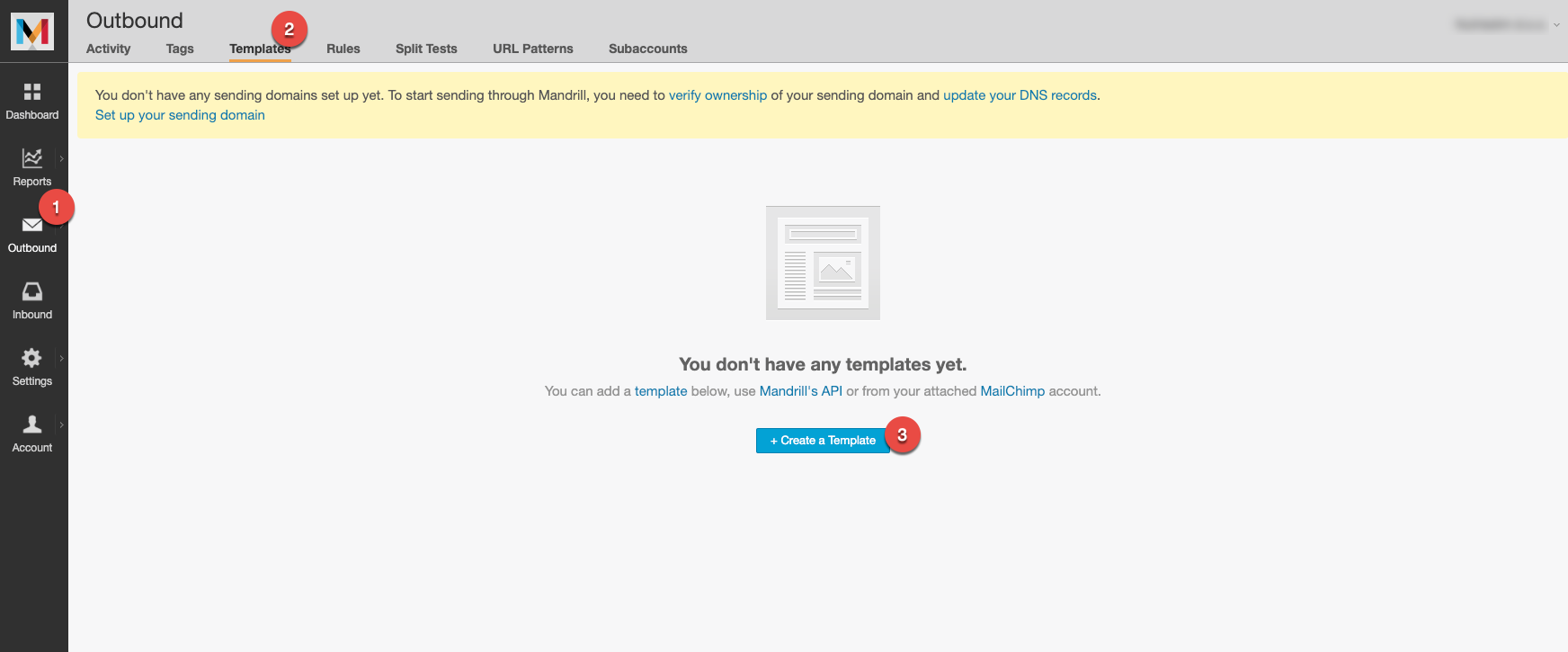The image size is (1568, 652).
Task: Expand the Reports submenu chevron
Action: pyautogui.click(x=61, y=158)
